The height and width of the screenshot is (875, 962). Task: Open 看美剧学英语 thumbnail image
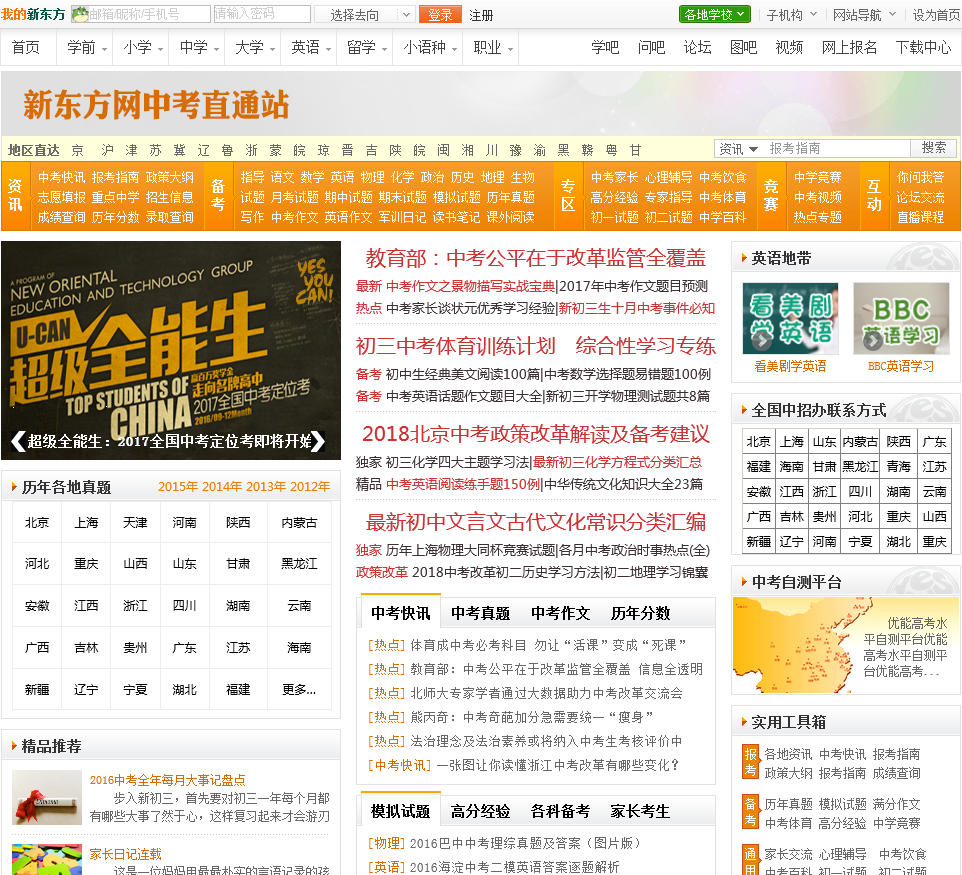click(x=790, y=318)
